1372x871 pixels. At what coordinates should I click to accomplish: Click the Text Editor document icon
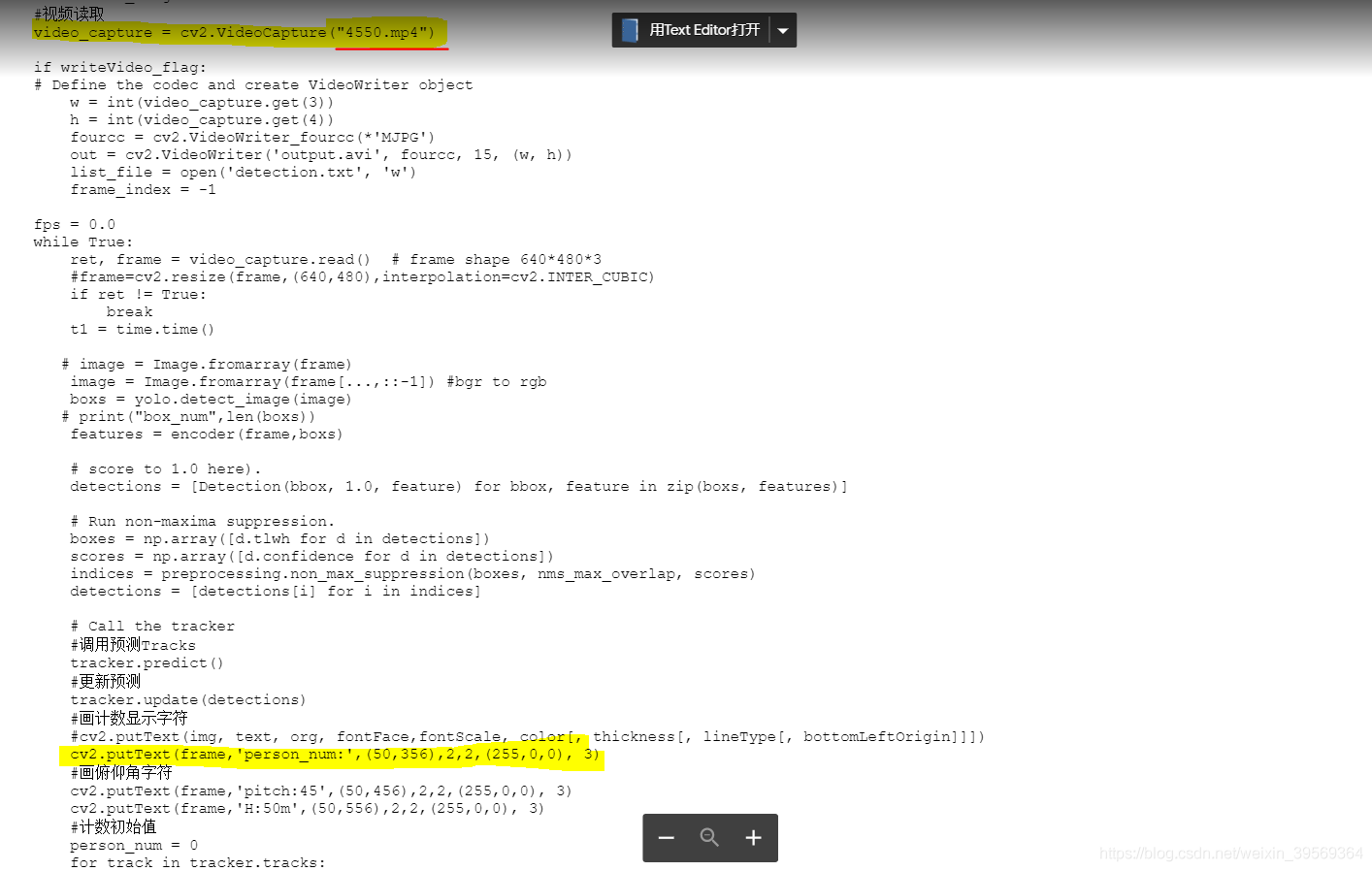click(x=630, y=30)
